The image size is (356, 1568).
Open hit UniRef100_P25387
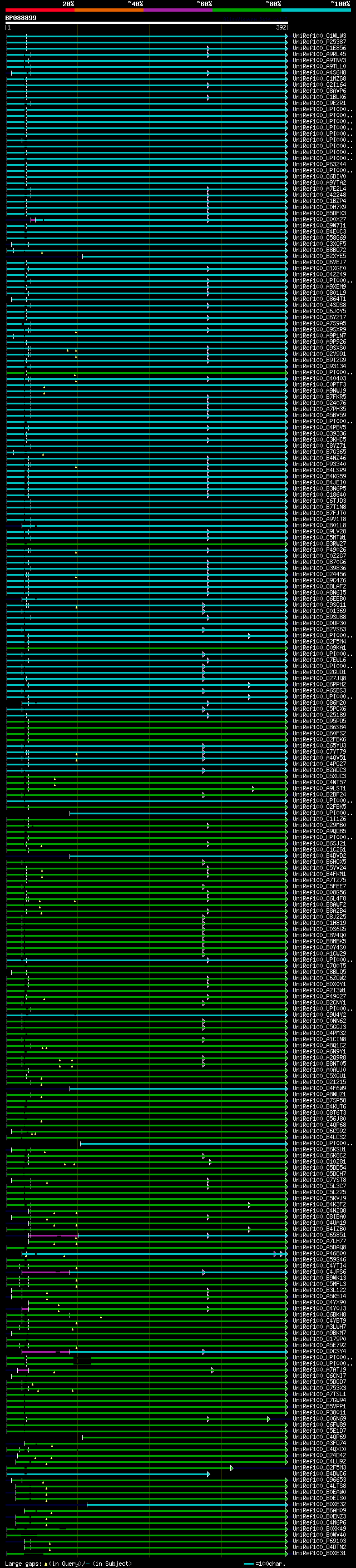click(319, 42)
